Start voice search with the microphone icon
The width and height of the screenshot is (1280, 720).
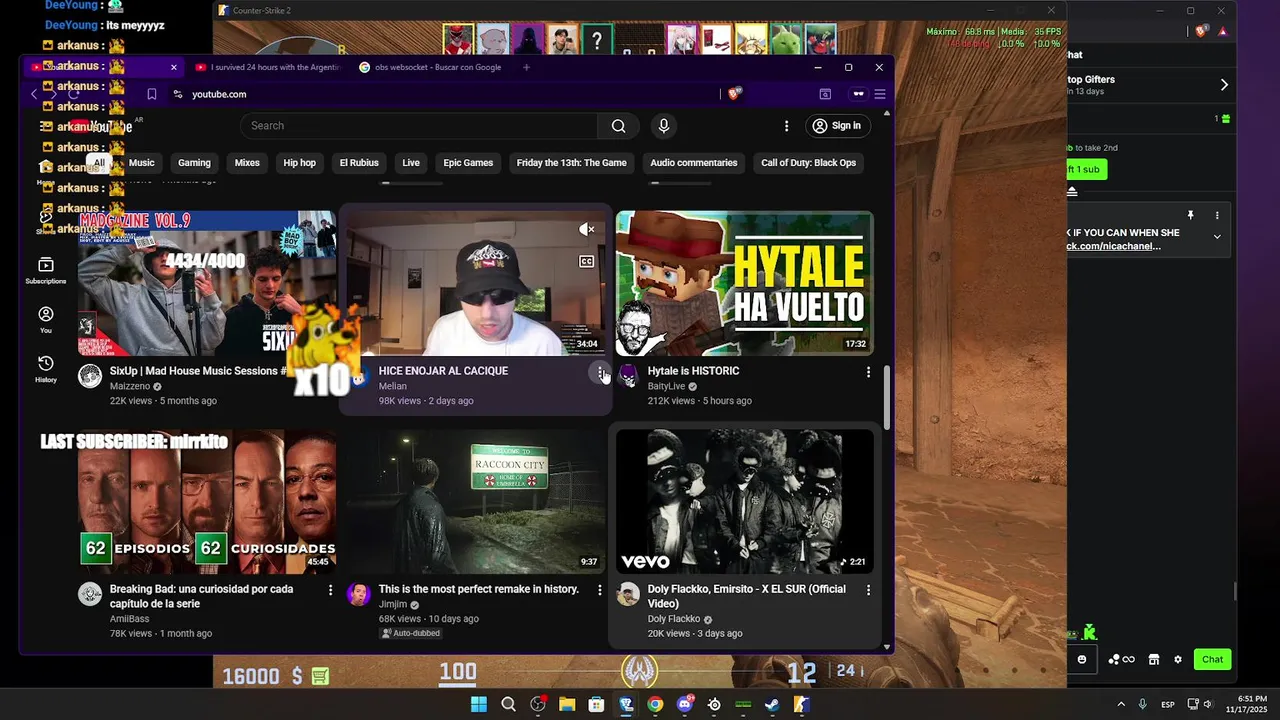point(663,126)
